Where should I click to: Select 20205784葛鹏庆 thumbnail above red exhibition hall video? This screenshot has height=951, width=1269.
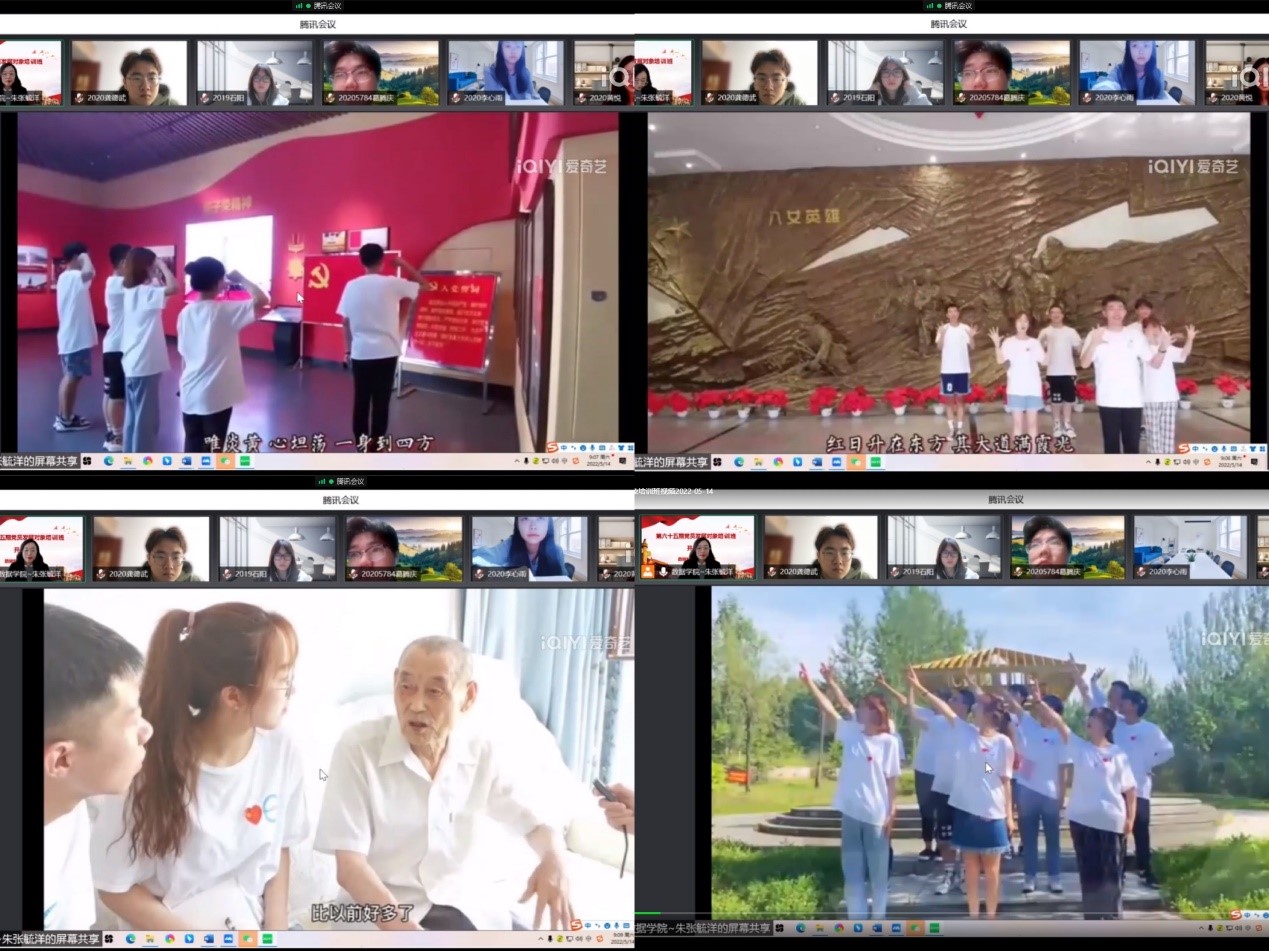[381, 73]
